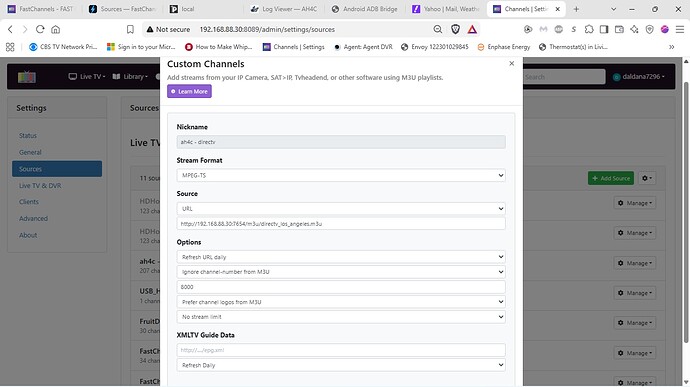Expand the Source URL dropdown
The height and width of the screenshot is (387, 690).
click(341, 209)
